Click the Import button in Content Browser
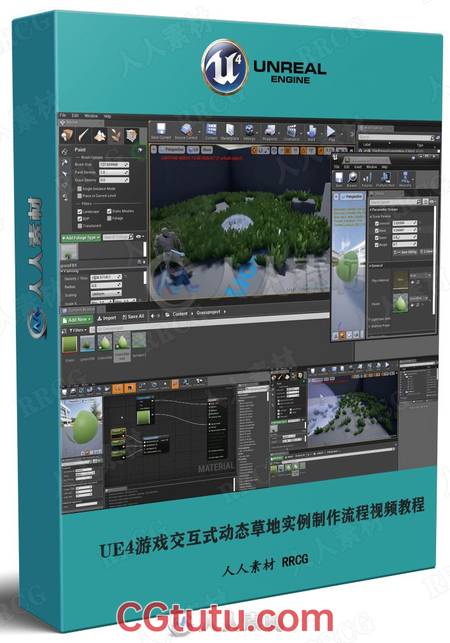 [x=107, y=319]
